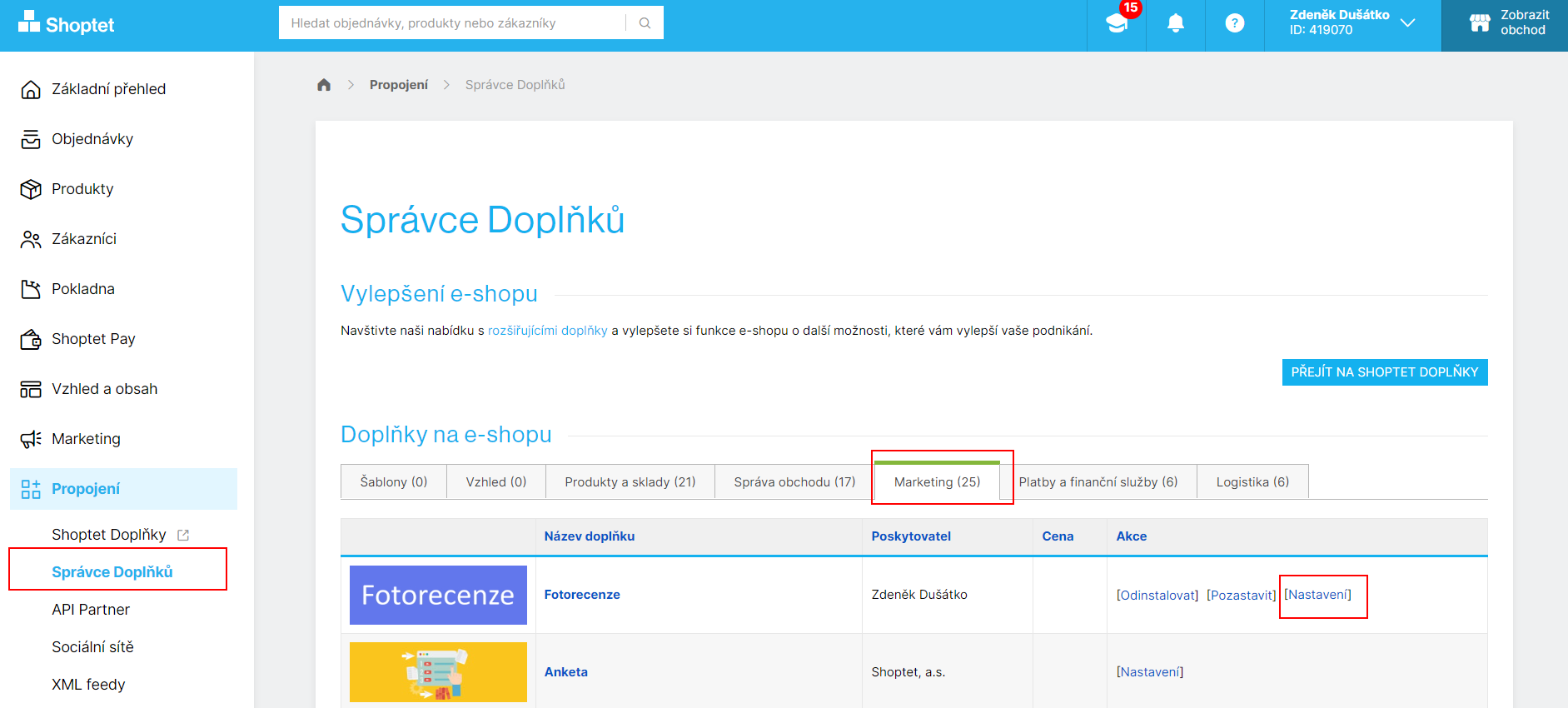Open Nastavení for Anketa
The height and width of the screenshot is (708, 1568).
click(1150, 672)
